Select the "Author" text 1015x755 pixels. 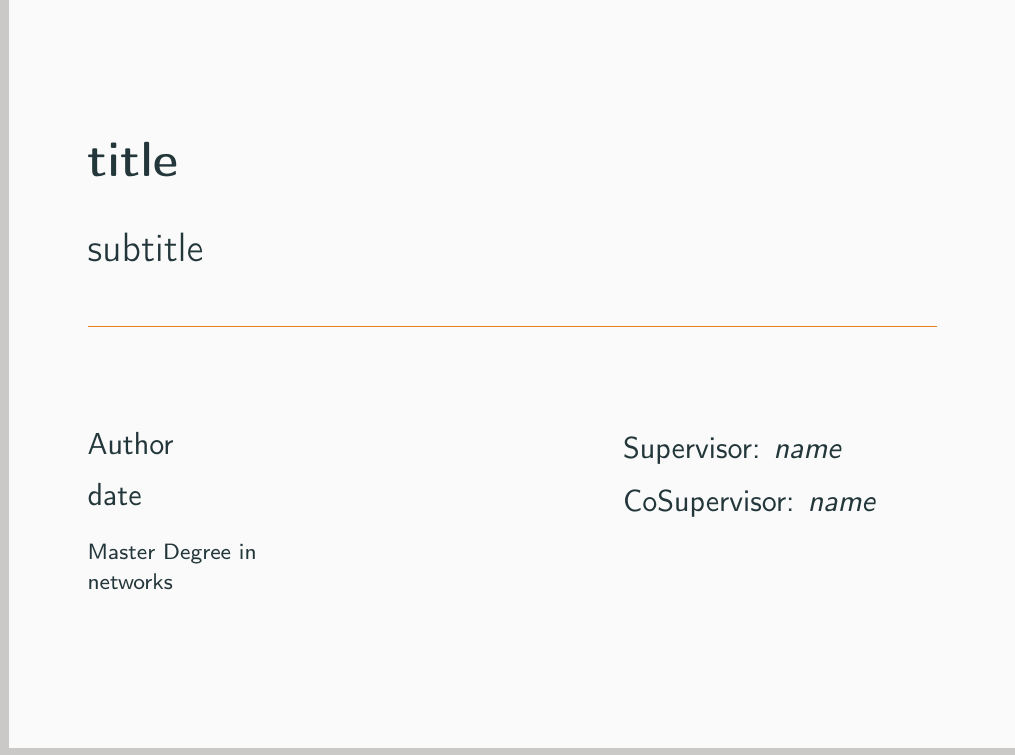point(131,444)
